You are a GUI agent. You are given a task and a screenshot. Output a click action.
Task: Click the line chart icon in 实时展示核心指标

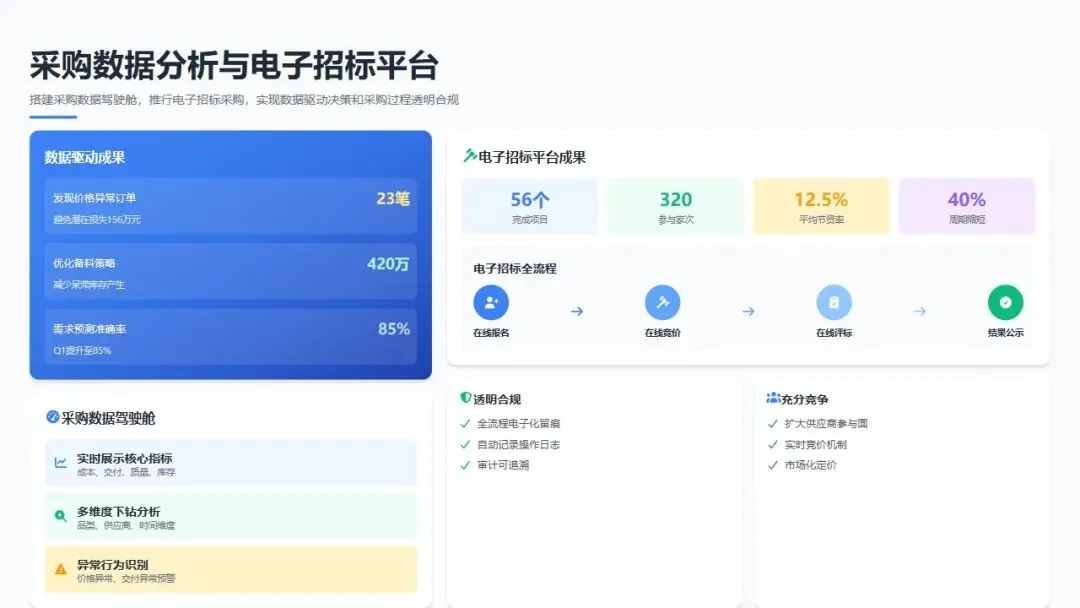click(61, 463)
